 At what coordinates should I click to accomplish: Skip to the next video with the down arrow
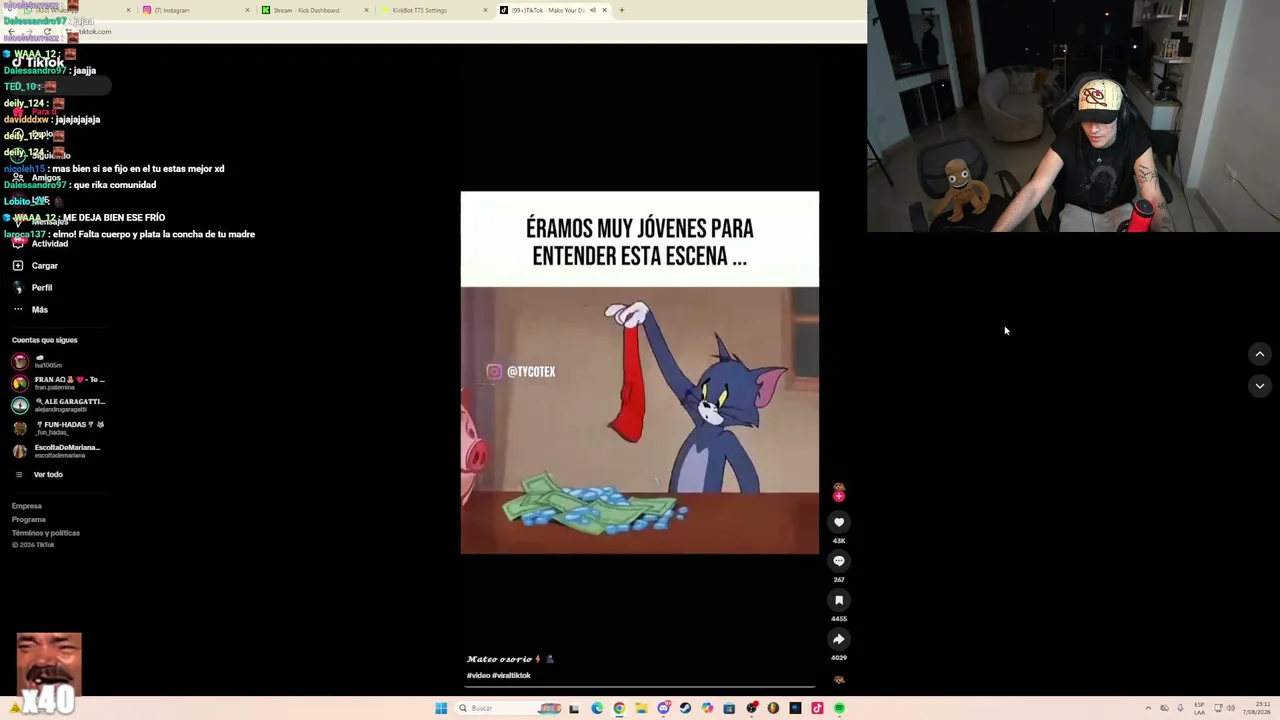coord(1260,386)
